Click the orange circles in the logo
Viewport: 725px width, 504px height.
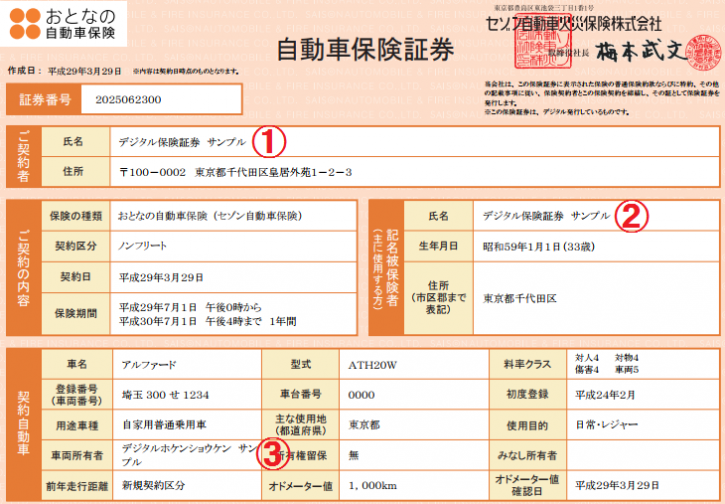pyautogui.click(x=29, y=26)
